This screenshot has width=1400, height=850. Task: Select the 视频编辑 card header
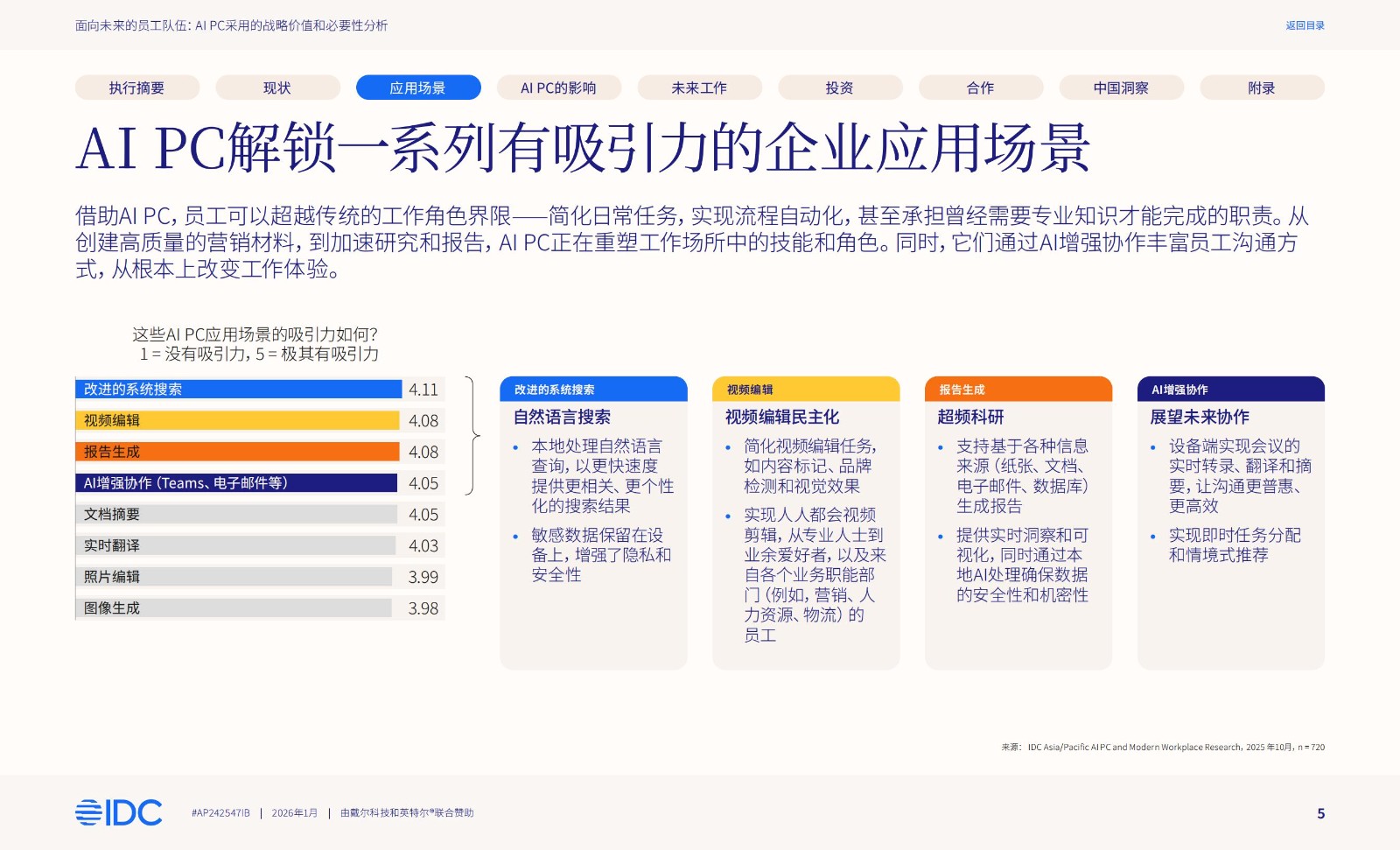click(805, 390)
